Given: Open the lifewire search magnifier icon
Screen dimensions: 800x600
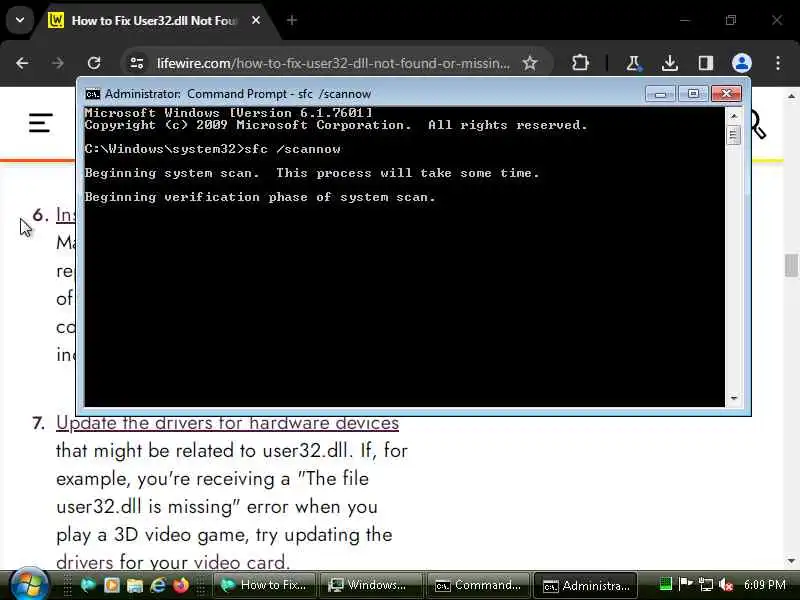Looking at the screenshot, I should [759, 125].
